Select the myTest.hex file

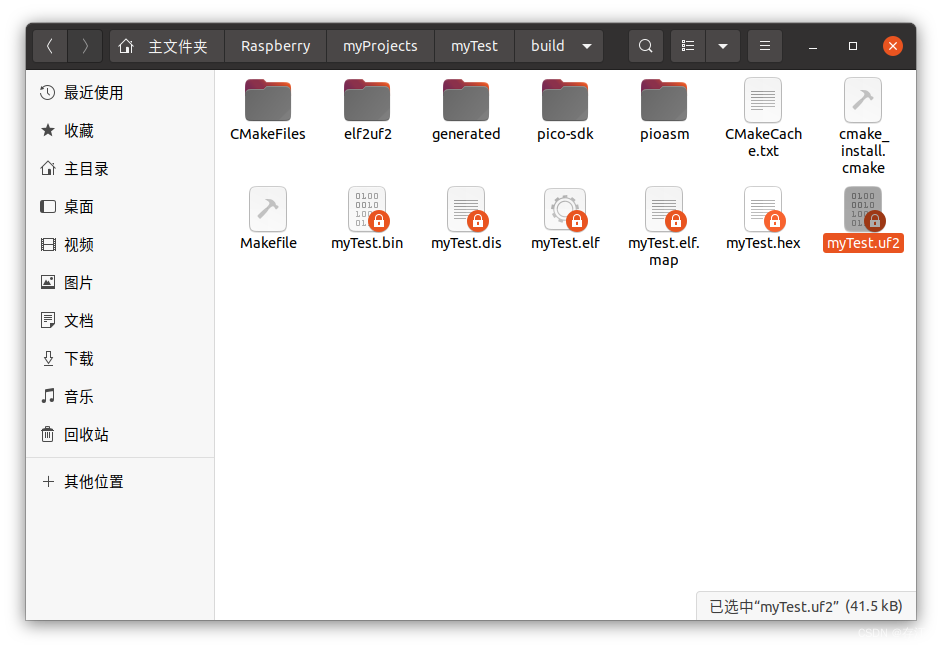click(763, 210)
